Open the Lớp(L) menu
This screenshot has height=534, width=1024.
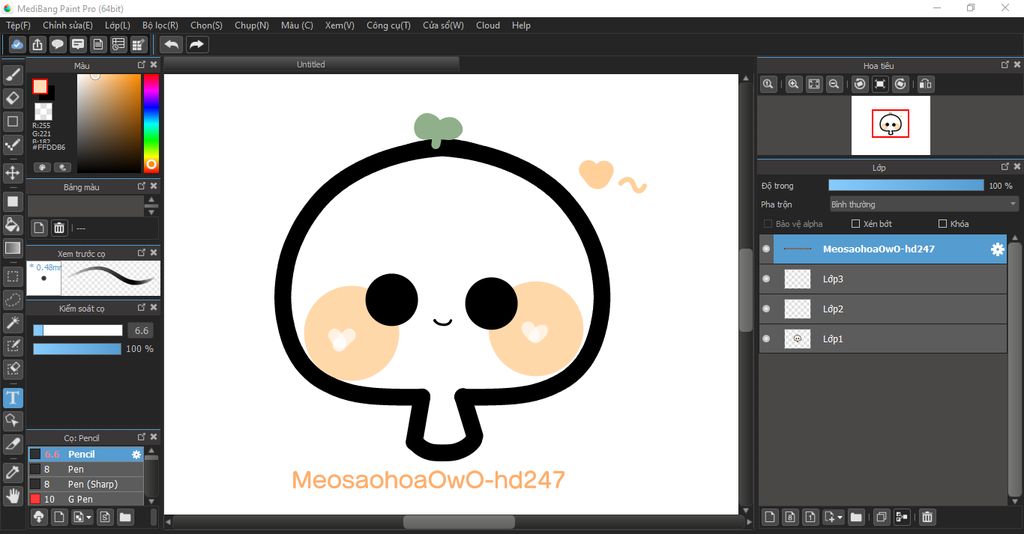click(x=118, y=25)
